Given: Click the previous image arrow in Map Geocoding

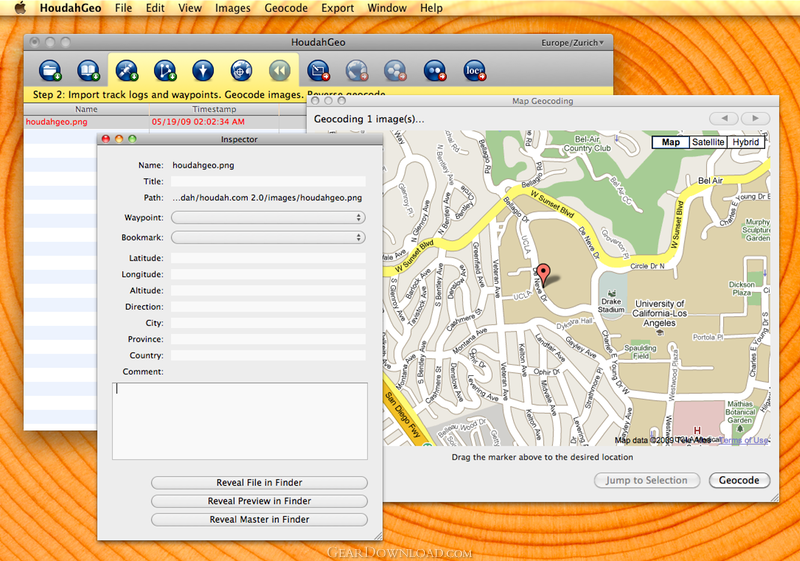Looking at the screenshot, I should click(724, 118).
